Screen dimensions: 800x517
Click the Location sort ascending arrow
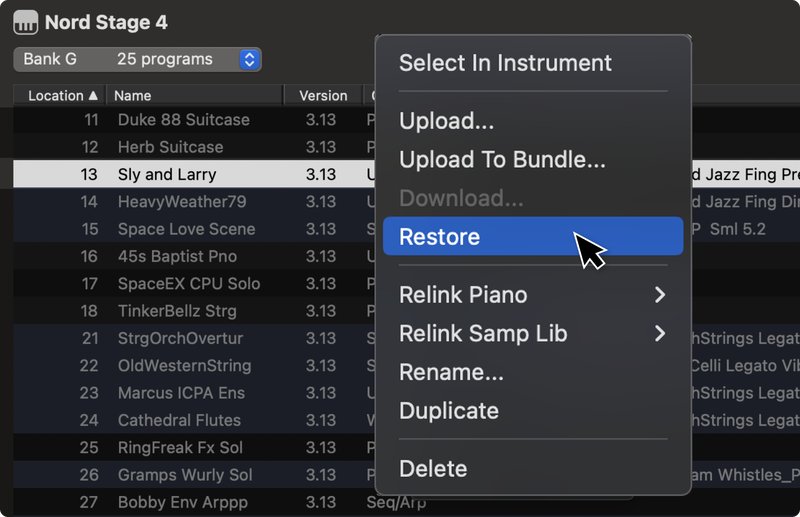[x=93, y=95]
